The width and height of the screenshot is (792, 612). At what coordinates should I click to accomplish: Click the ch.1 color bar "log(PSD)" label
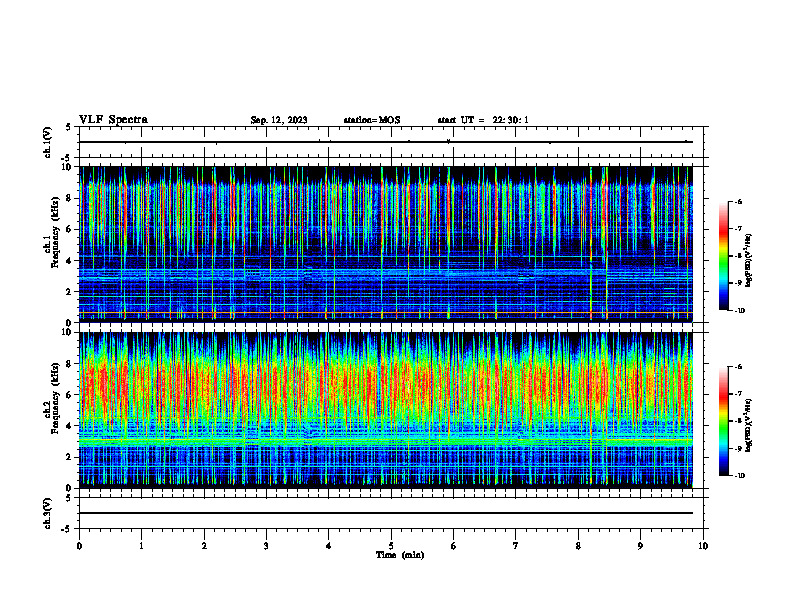[749, 261]
